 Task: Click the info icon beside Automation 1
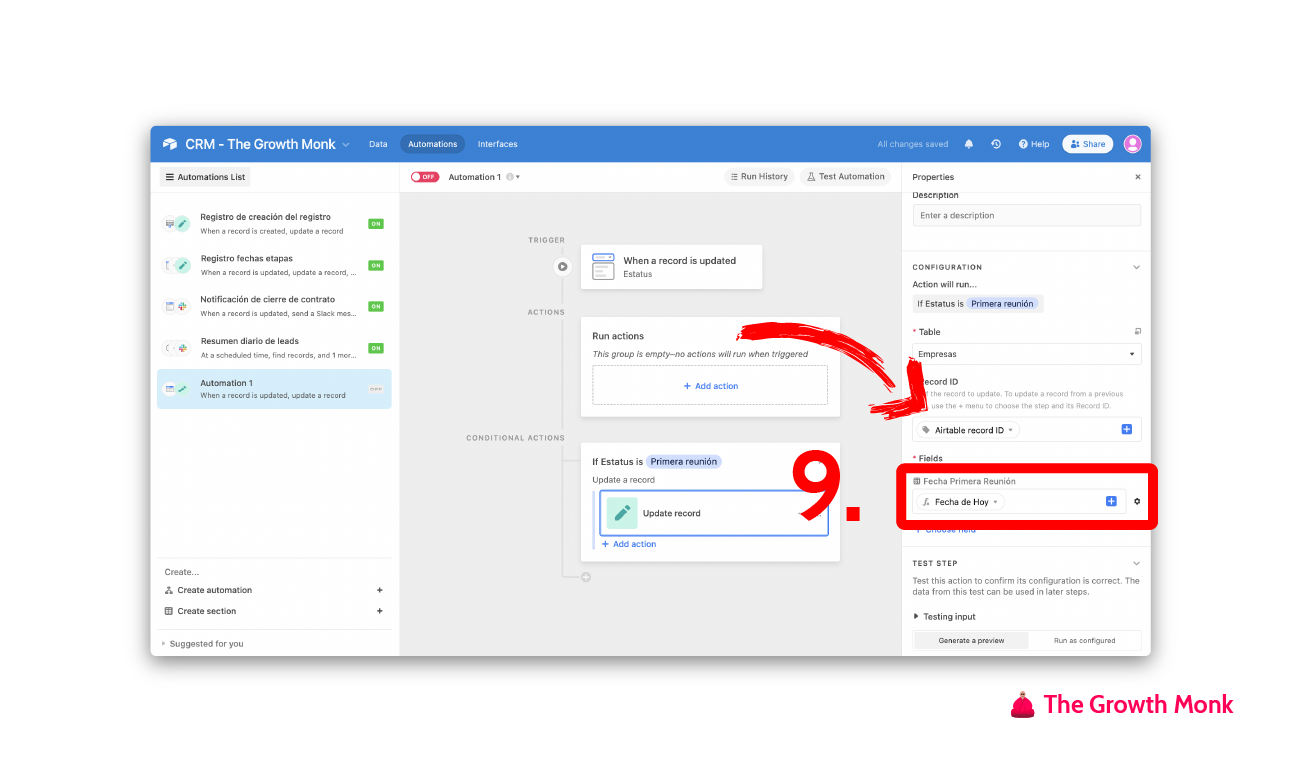pos(509,177)
